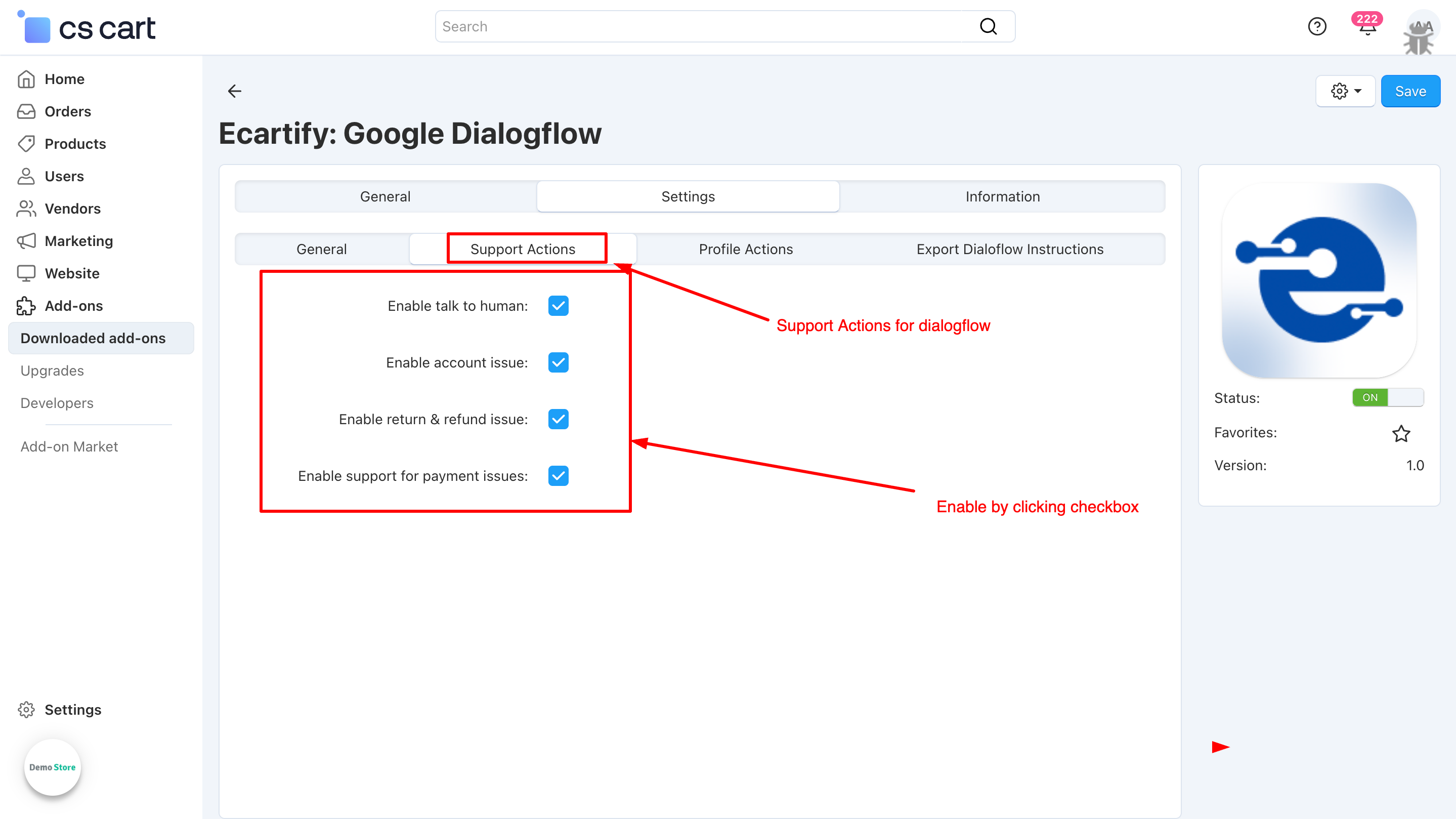Mark add-on as favorite star
This screenshot has height=819, width=1456.
[1401, 433]
